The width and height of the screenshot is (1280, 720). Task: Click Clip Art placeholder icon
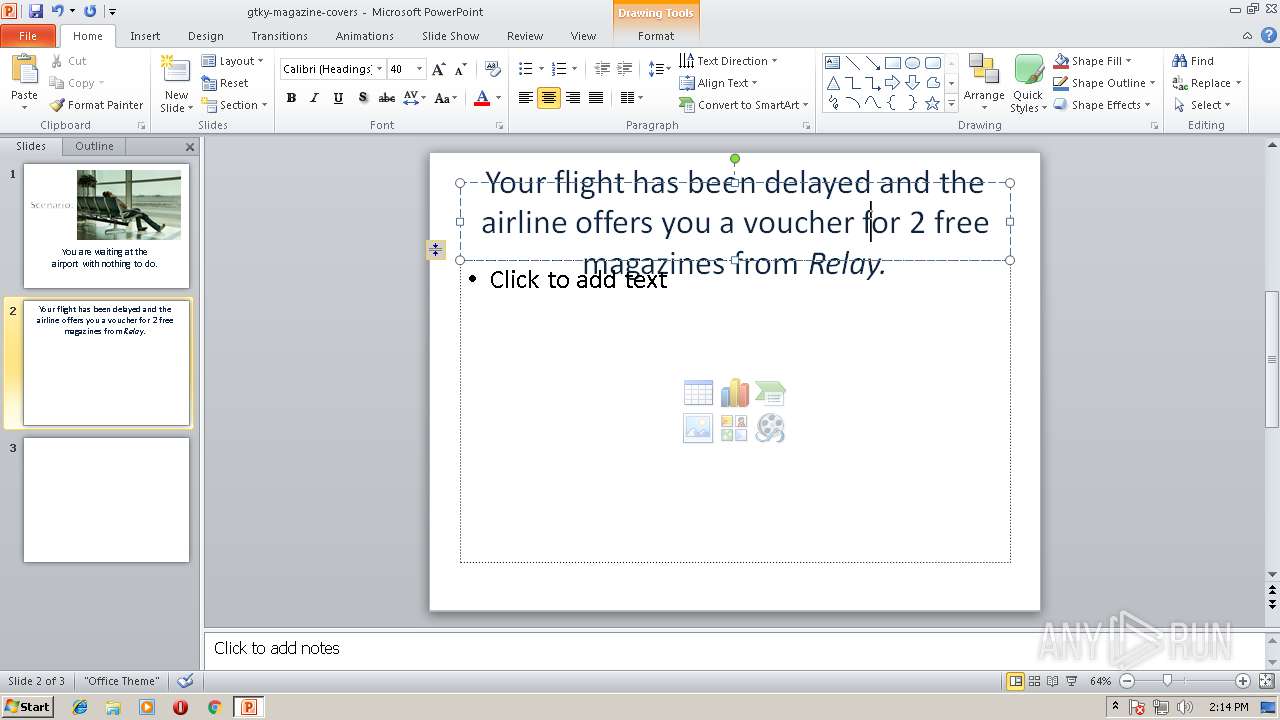[x=734, y=428]
